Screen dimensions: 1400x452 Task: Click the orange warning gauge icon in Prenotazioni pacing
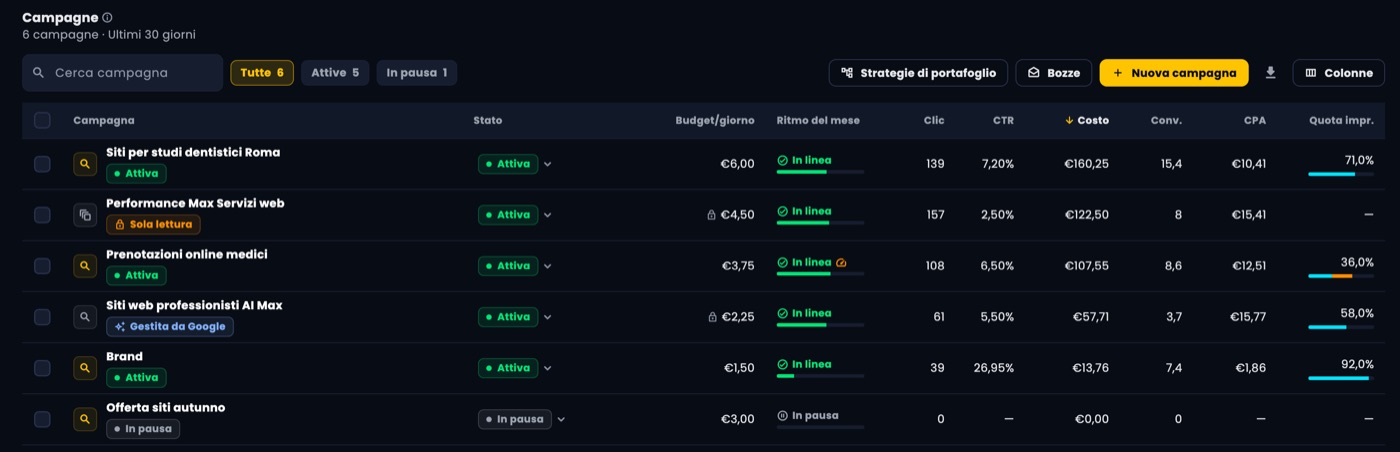click(841, 262)
